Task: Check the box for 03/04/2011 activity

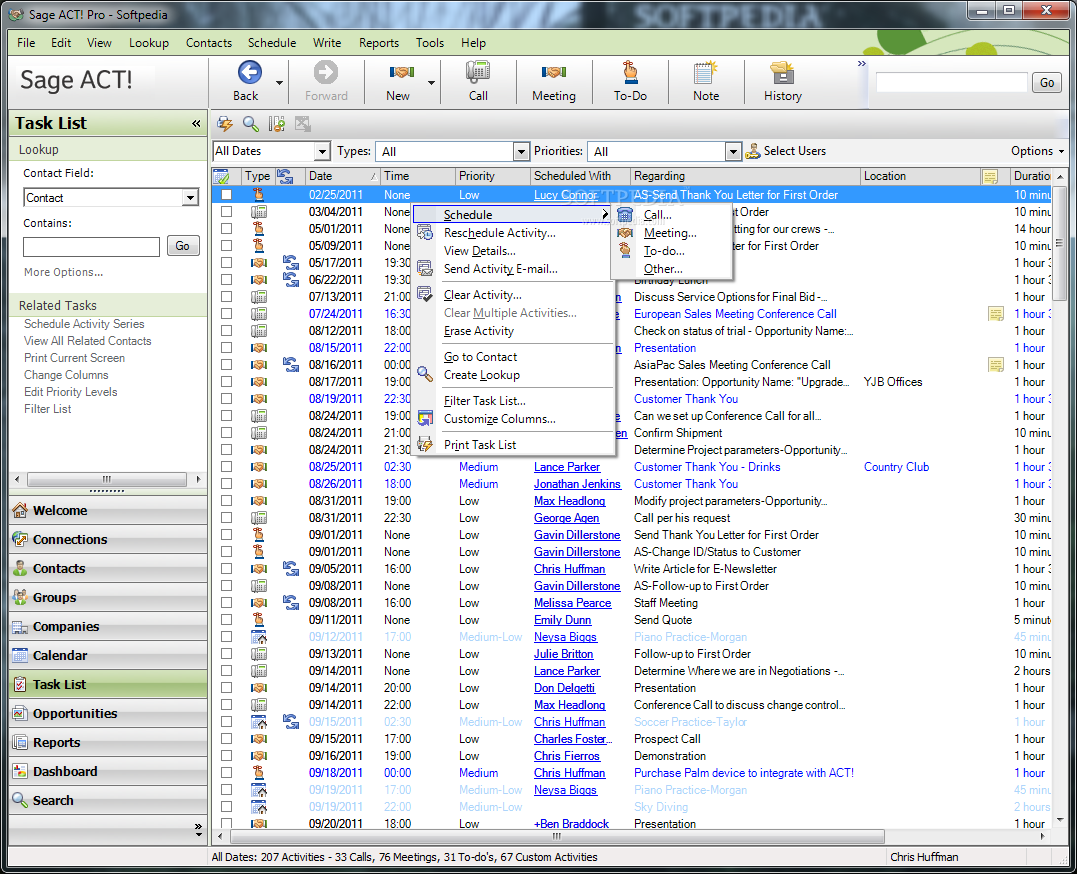Action: [x=226, y=212]
